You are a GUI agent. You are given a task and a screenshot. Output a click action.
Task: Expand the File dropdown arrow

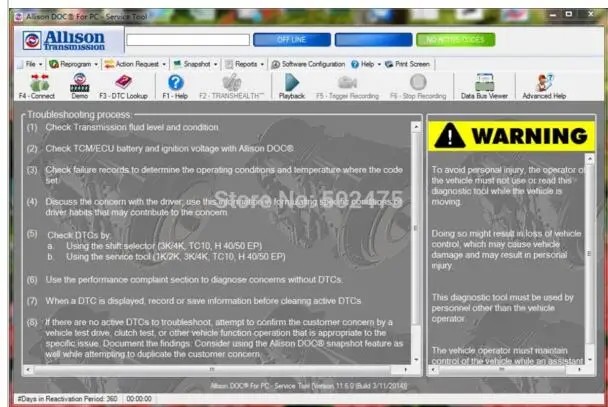(40, 65)
